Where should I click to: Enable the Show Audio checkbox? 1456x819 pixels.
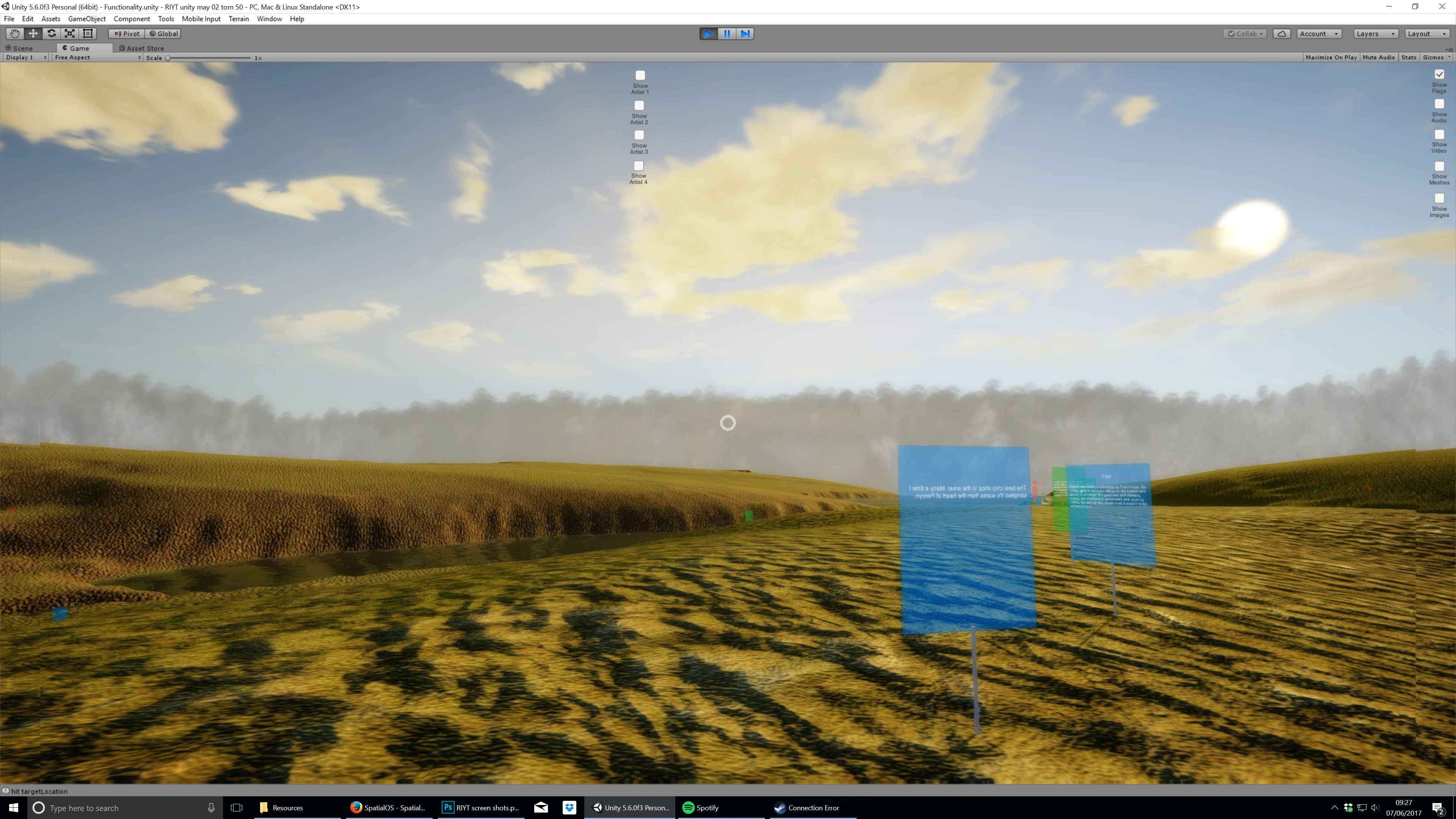click(x=1439, y=104)
